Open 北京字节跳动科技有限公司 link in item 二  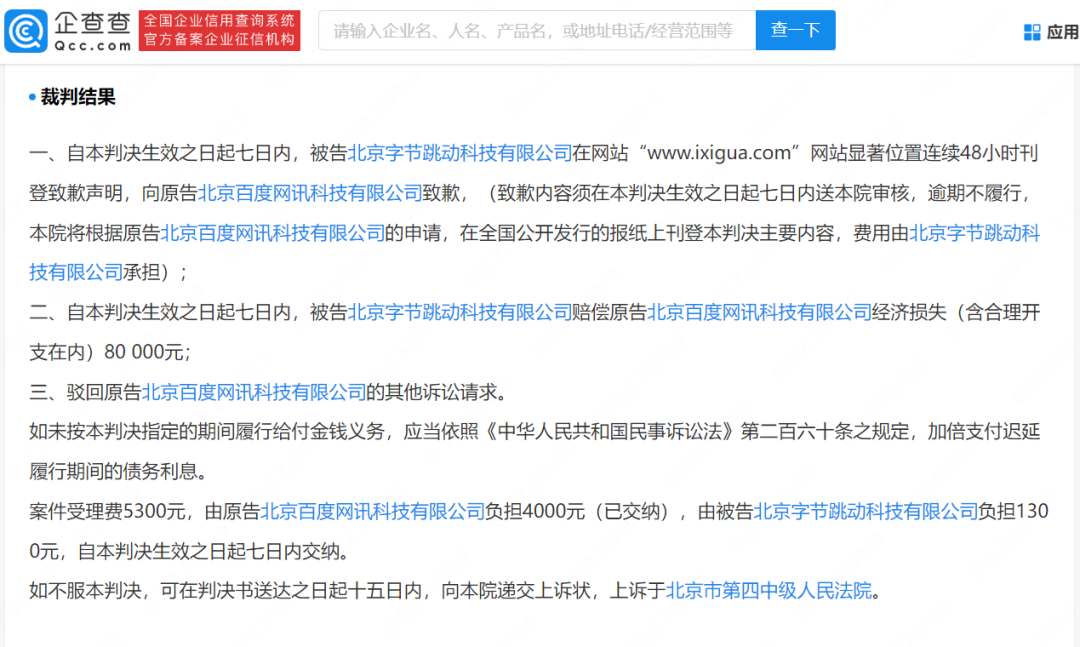pyautogui.click(x=459, y=312)
